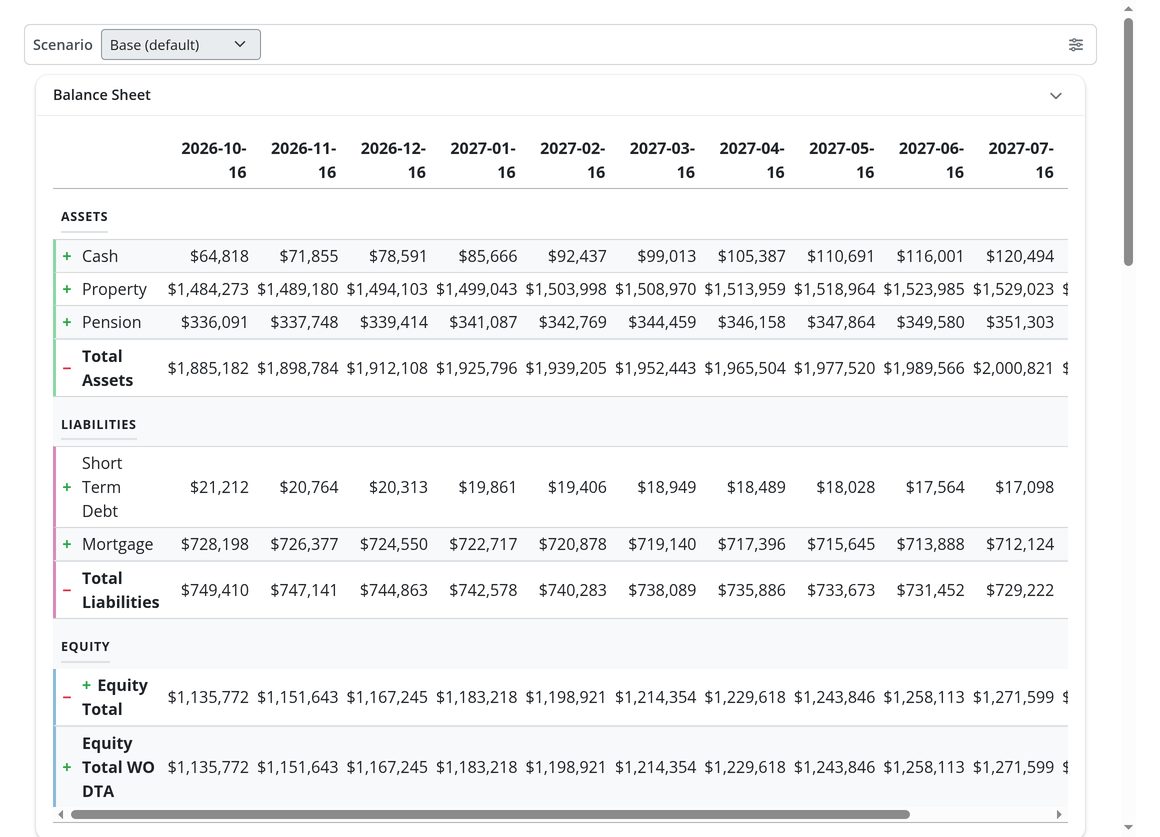This screenshot has height=837, width=1160.
Task: Click Property value $1,503,998
Action: tap(566, 289)
